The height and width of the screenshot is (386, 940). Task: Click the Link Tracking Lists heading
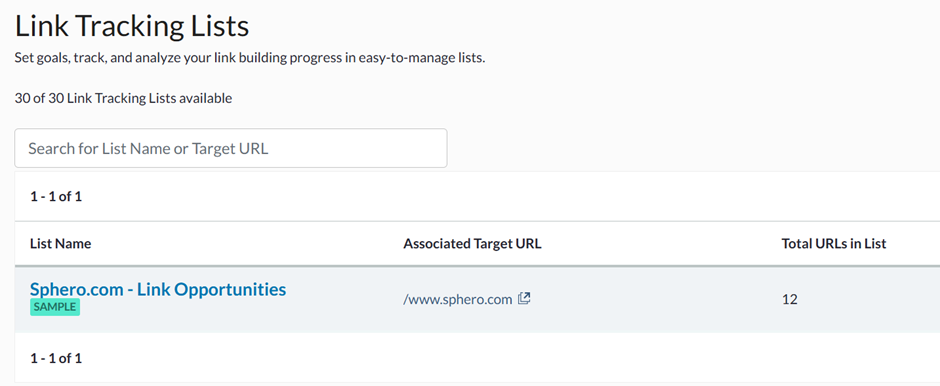click(x=132, y=27)
